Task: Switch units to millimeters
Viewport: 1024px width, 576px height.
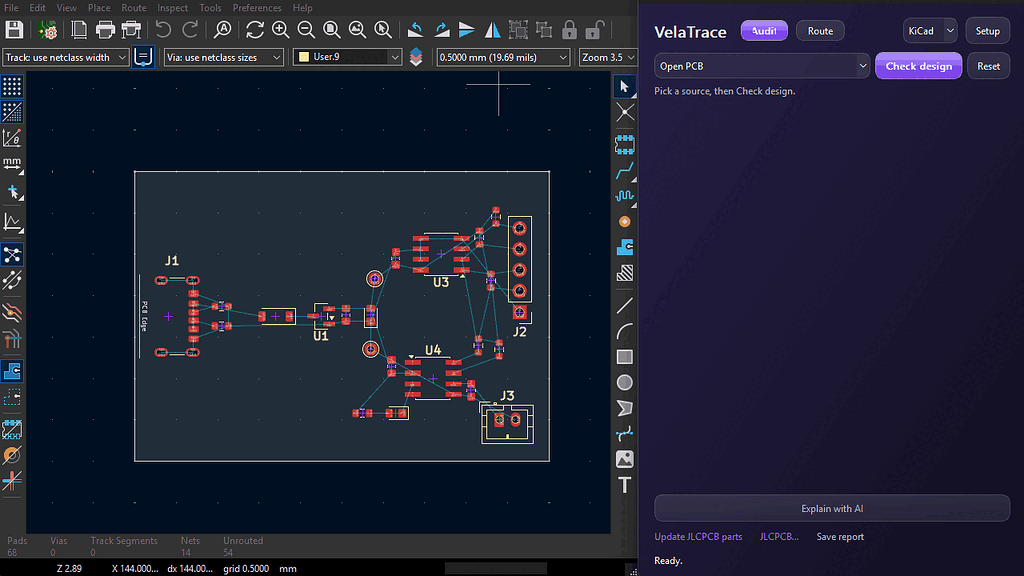Action: tap(12, 164)
